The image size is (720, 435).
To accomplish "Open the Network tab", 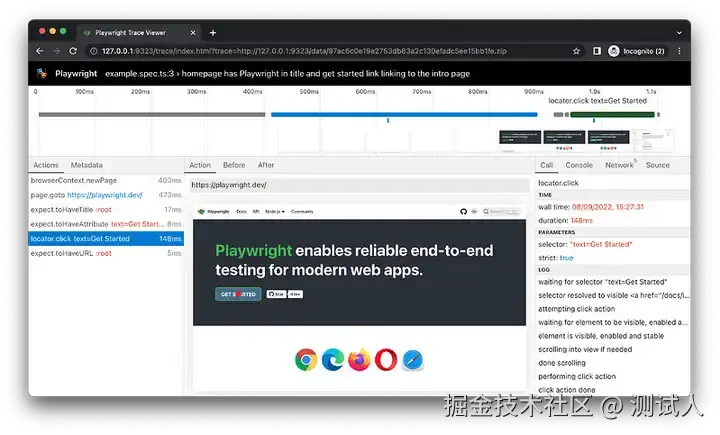I will 619,165.
